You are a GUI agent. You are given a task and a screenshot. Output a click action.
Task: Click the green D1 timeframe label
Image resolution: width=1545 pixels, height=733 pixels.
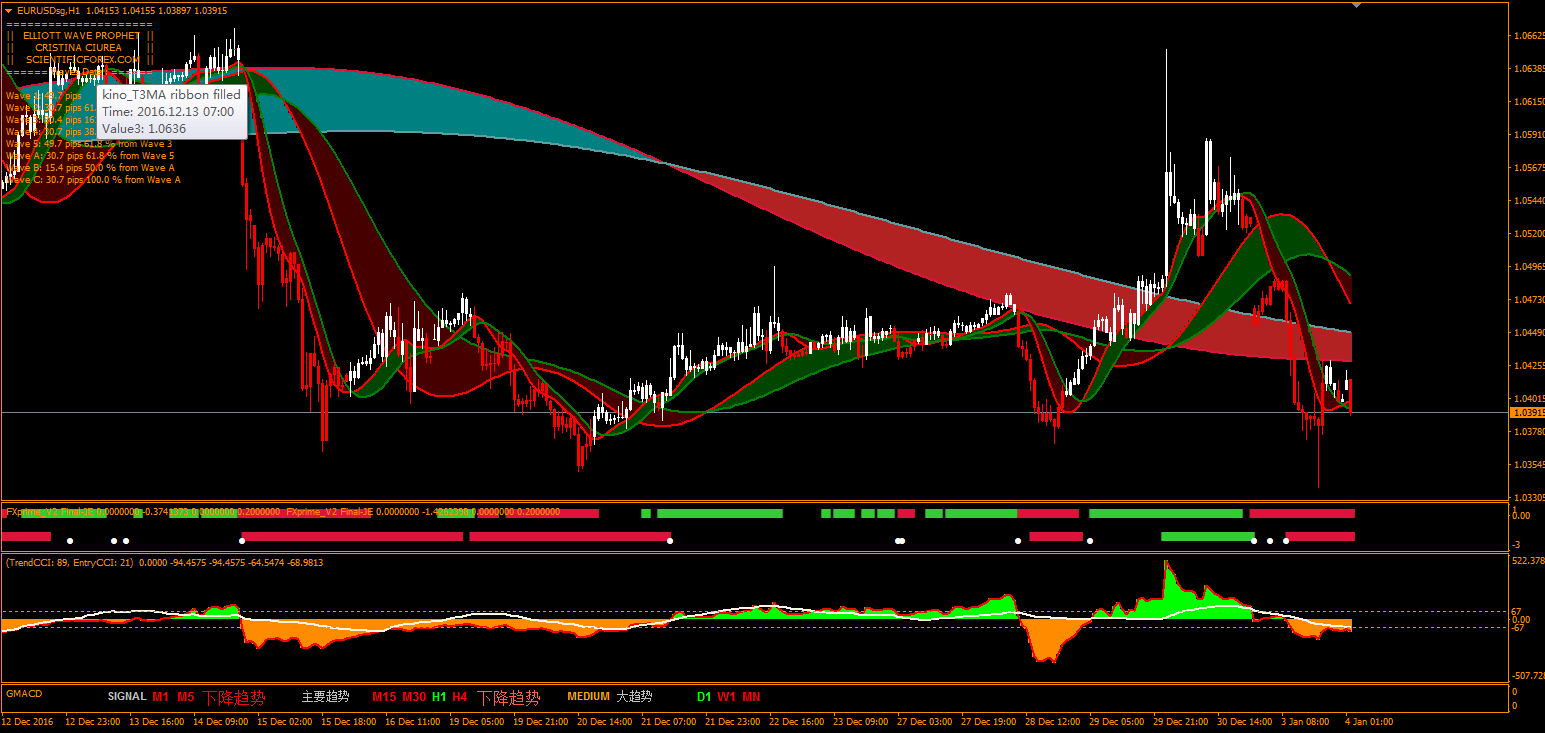point(704,697)
